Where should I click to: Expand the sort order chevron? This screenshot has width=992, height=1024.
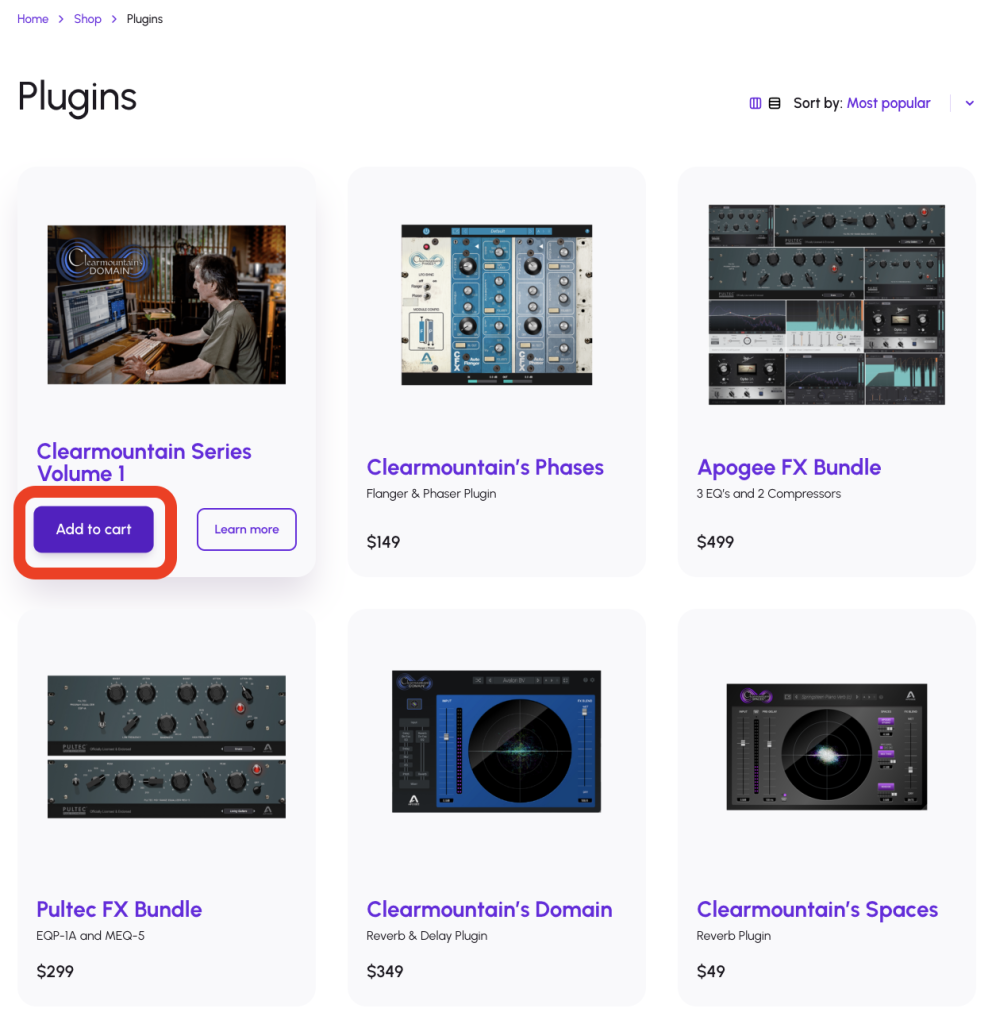969,103
